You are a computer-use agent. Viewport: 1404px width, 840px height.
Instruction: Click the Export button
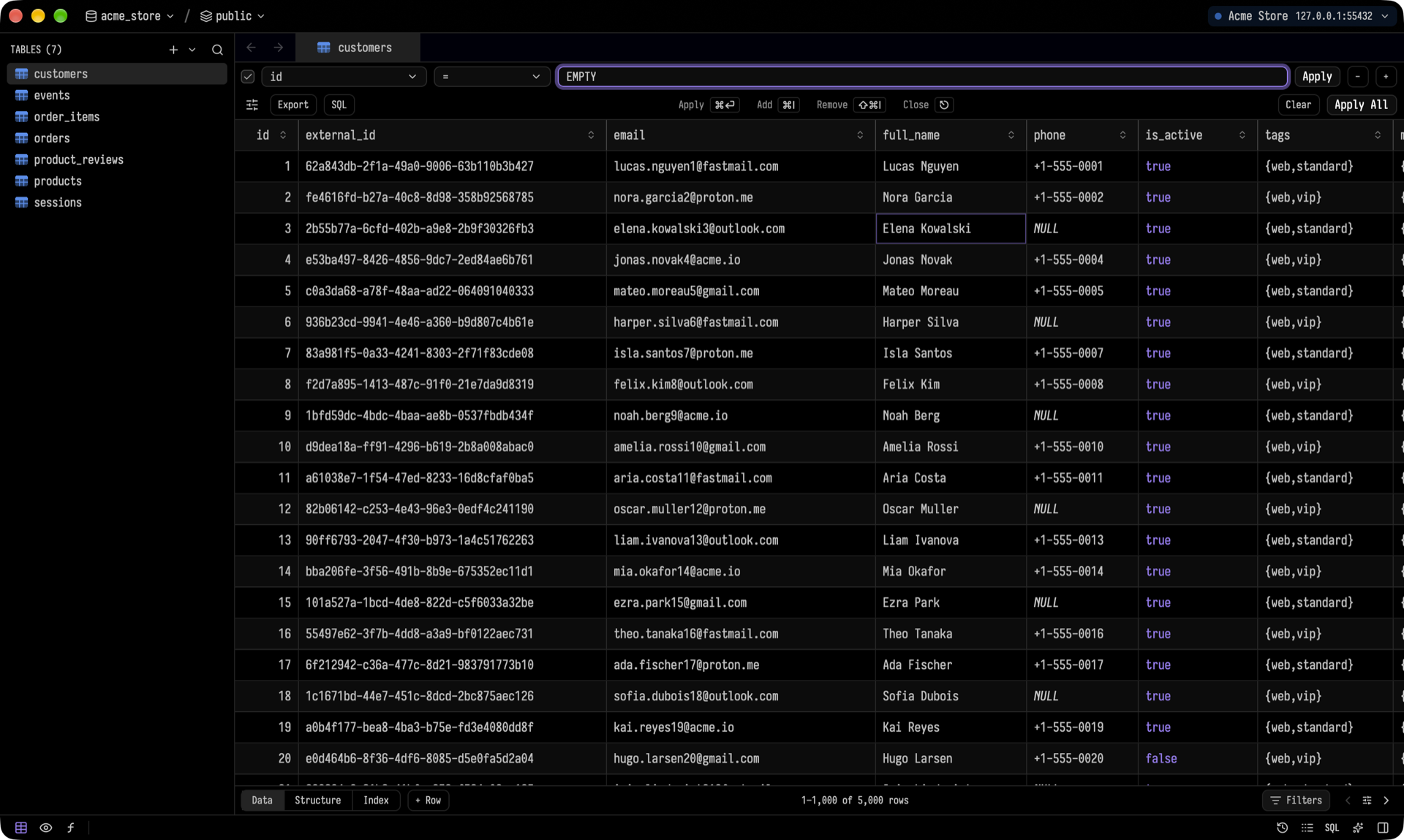(x=293, y=105)
